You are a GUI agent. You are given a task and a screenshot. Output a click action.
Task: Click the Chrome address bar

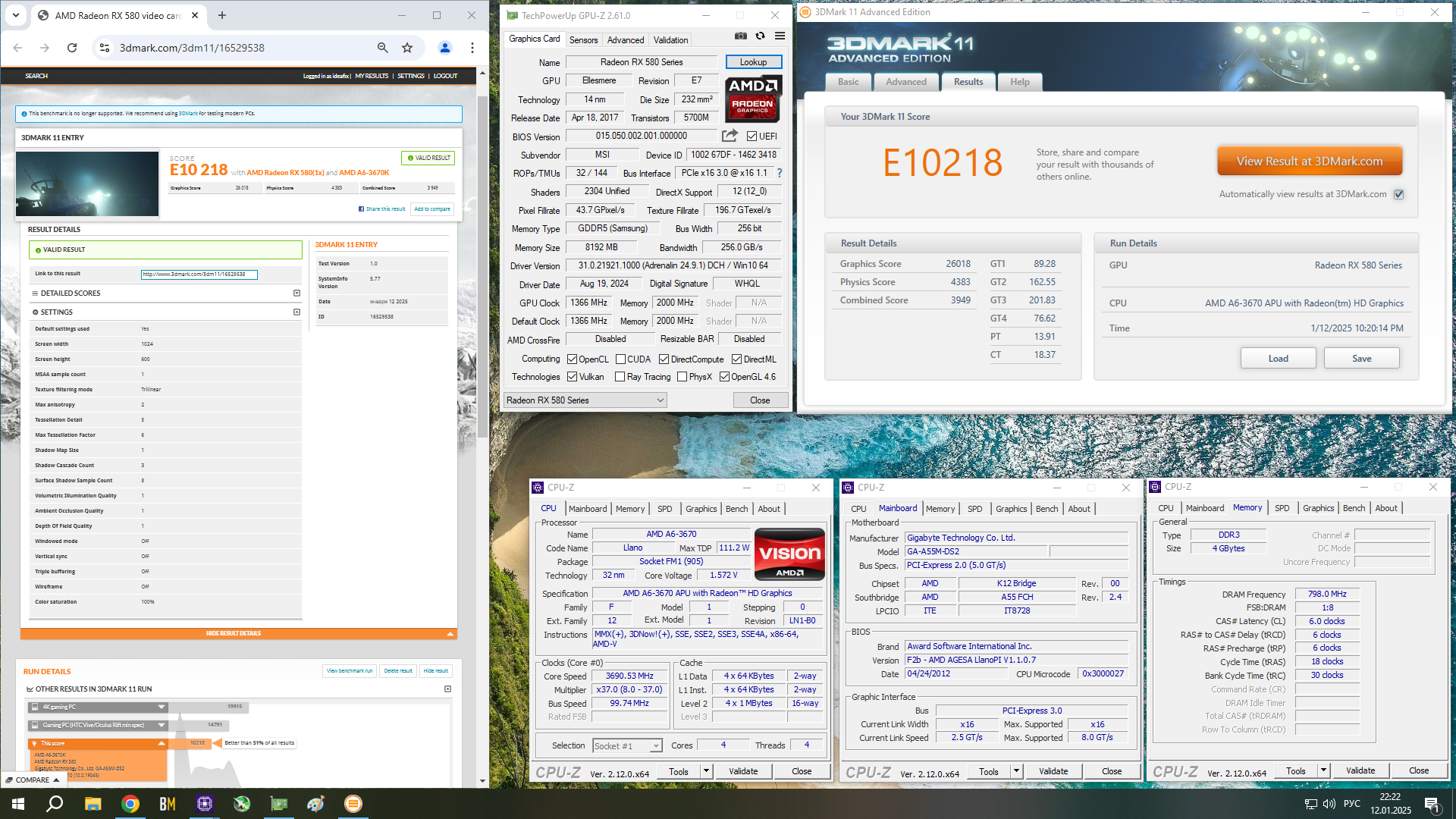(243, 48)
